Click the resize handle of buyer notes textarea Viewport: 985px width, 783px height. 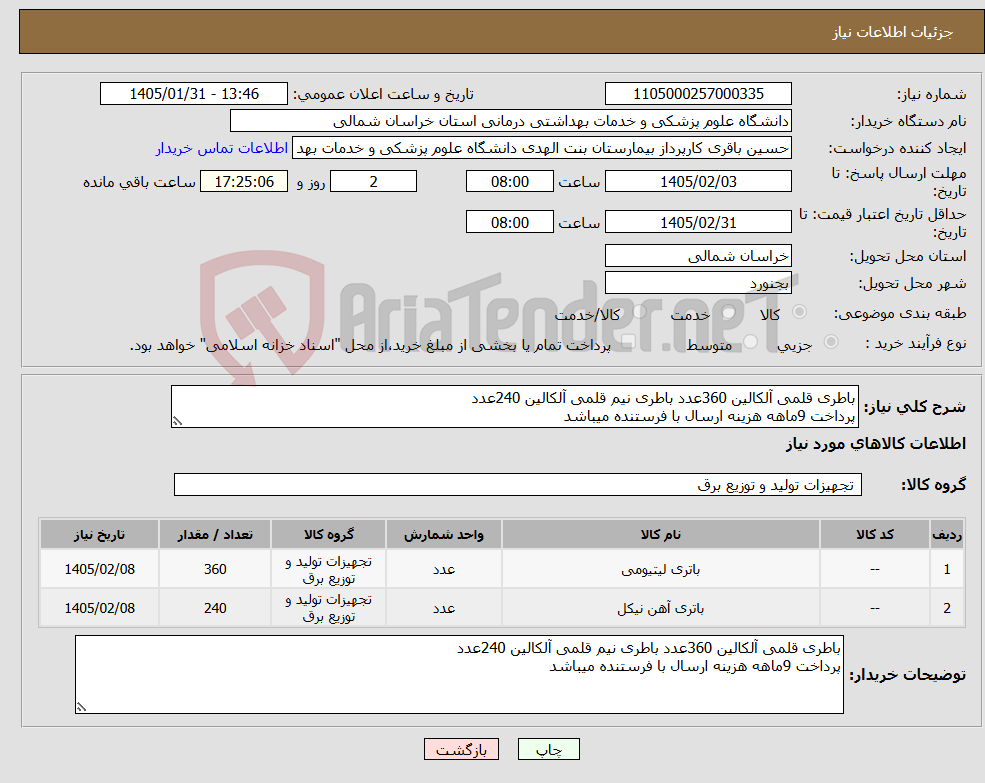pos(81,707)
